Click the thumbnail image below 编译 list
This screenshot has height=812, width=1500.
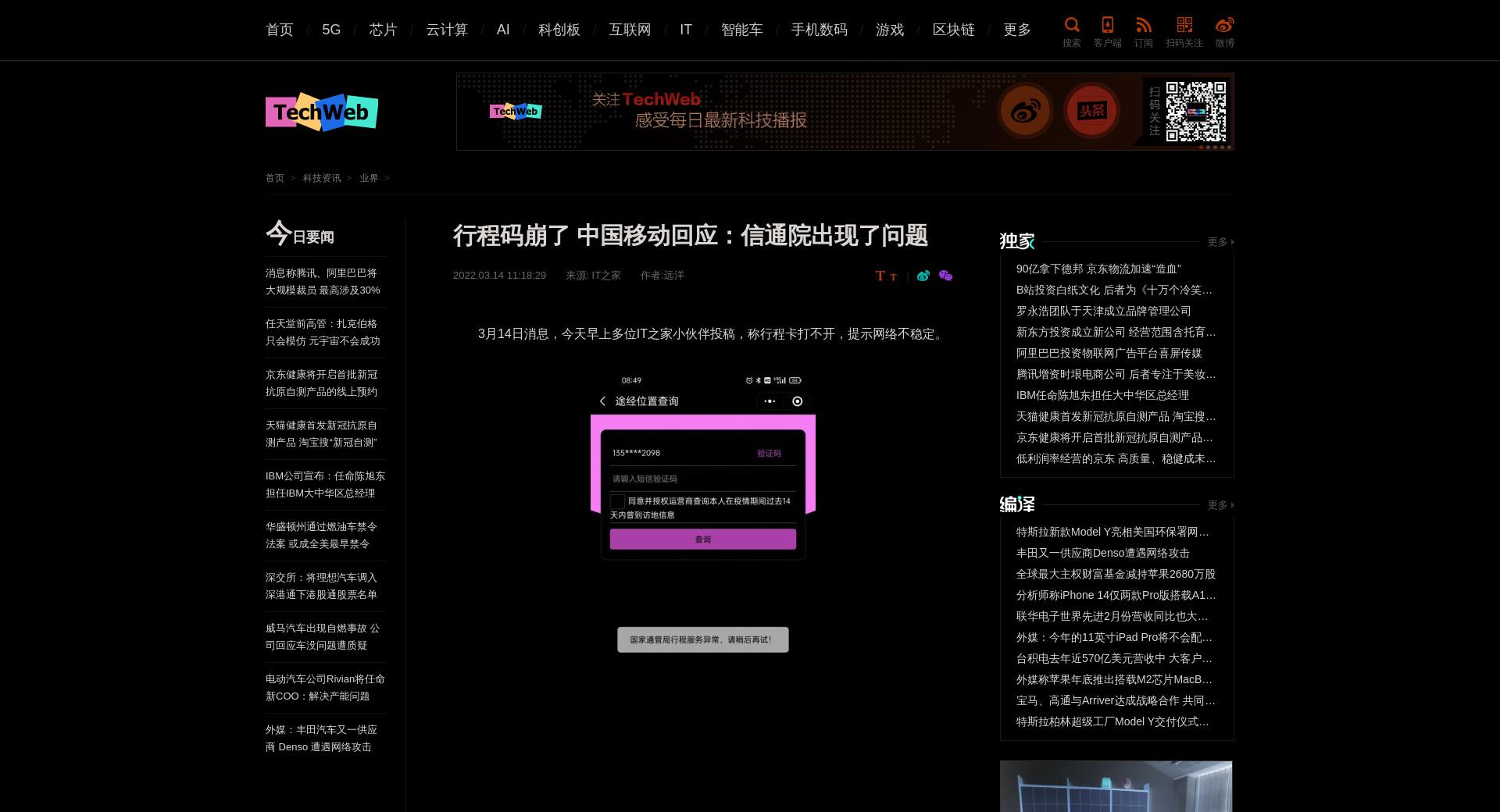[x=1116, y=786]
